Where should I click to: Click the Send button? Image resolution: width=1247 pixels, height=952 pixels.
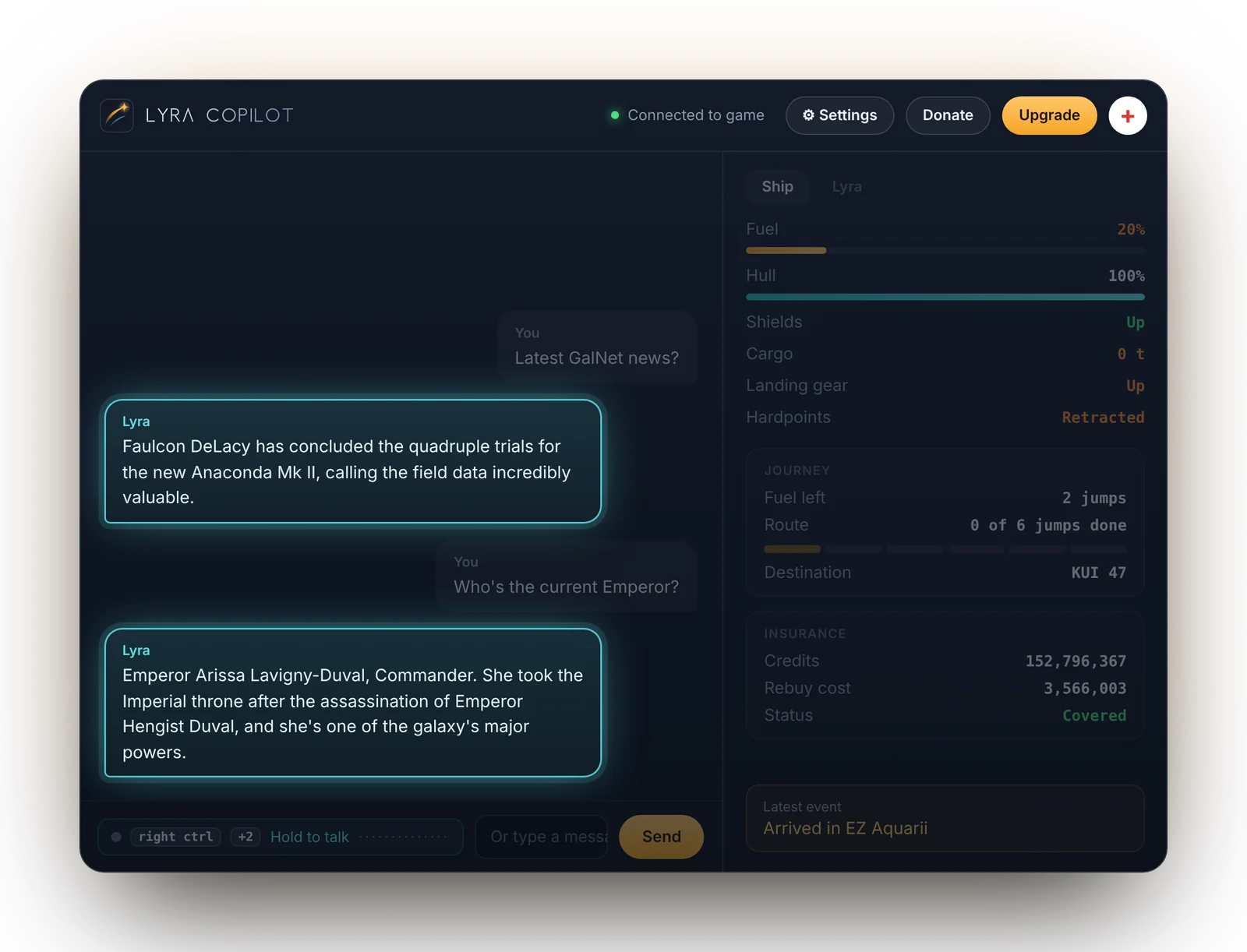661,837
